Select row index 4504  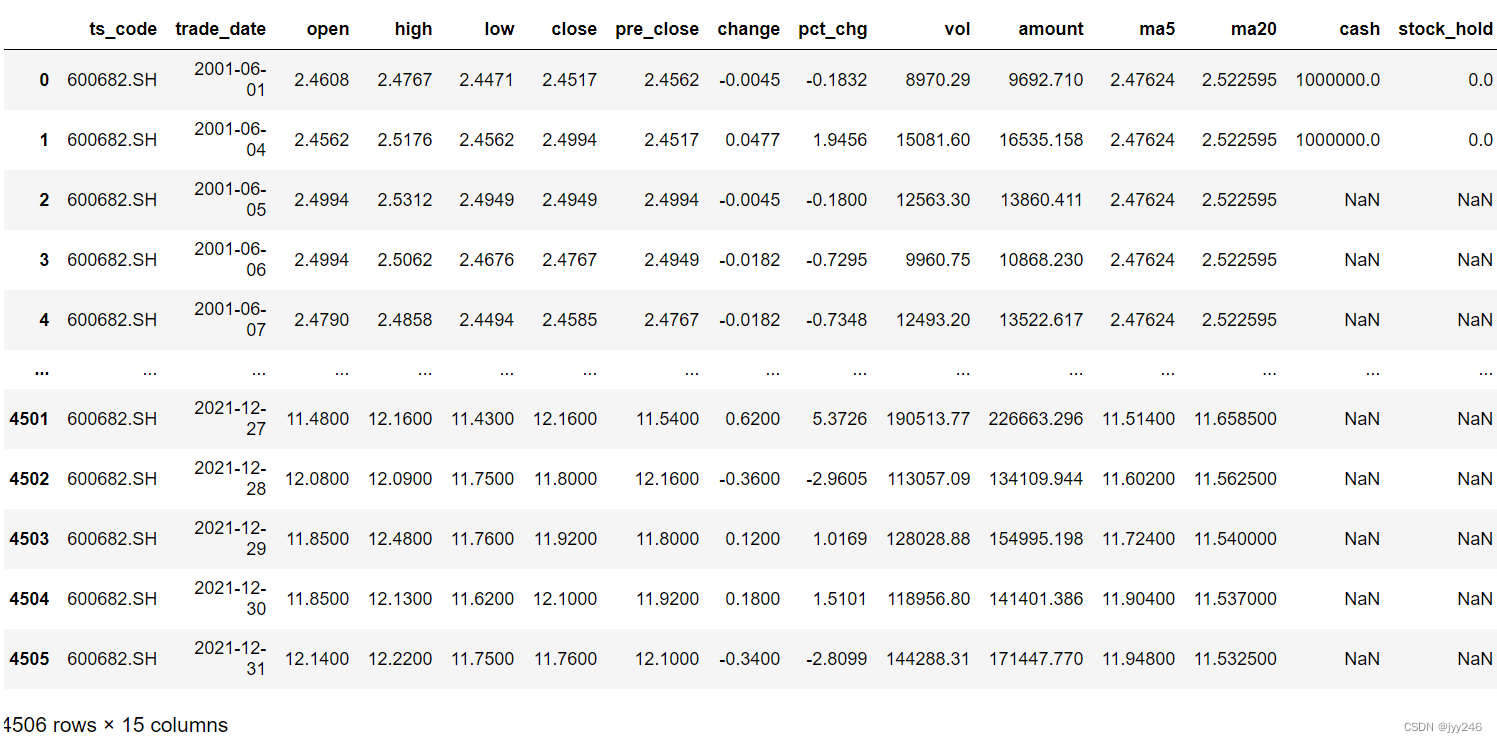coord(29,599)
